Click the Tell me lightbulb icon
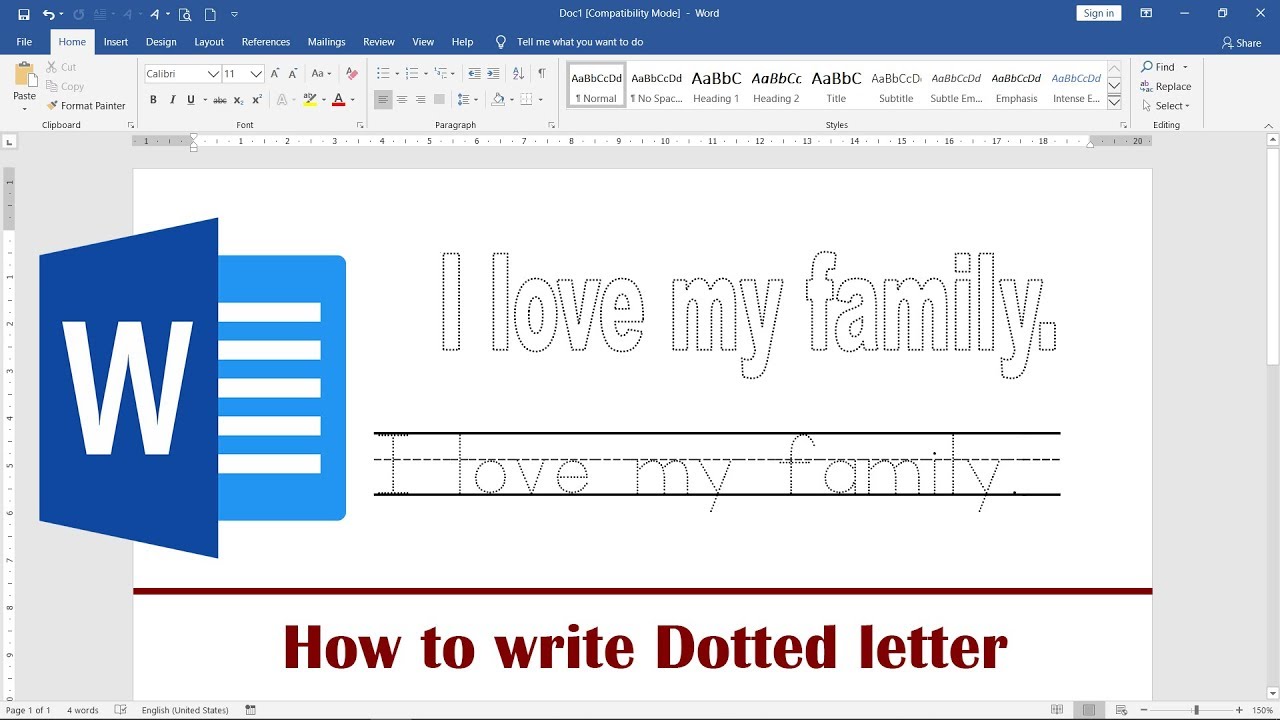The image size is (1280, 720). pyautogui.click(x=501, y=42)
